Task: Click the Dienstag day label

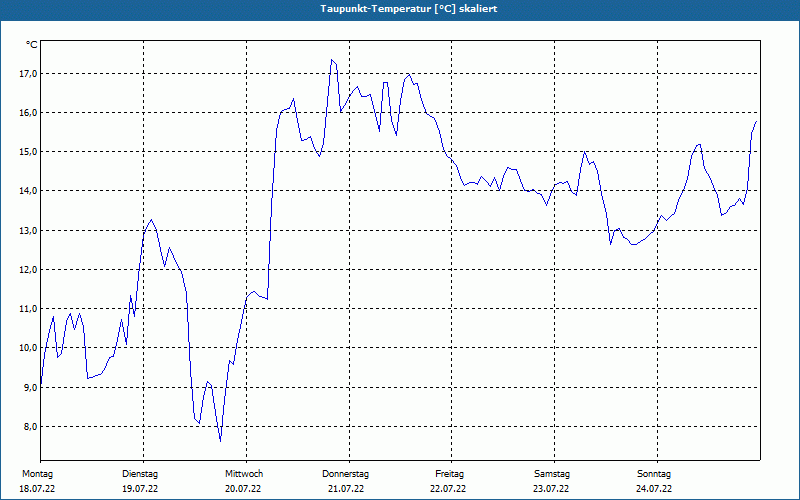Action: (x=140, y=474)
